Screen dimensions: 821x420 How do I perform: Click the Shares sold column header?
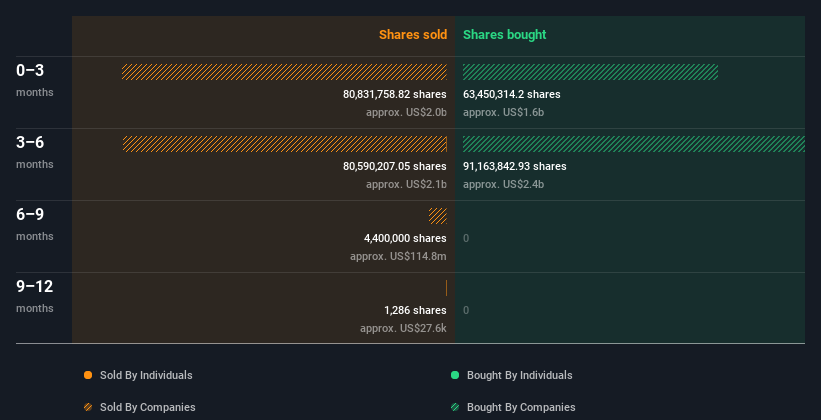413,35
